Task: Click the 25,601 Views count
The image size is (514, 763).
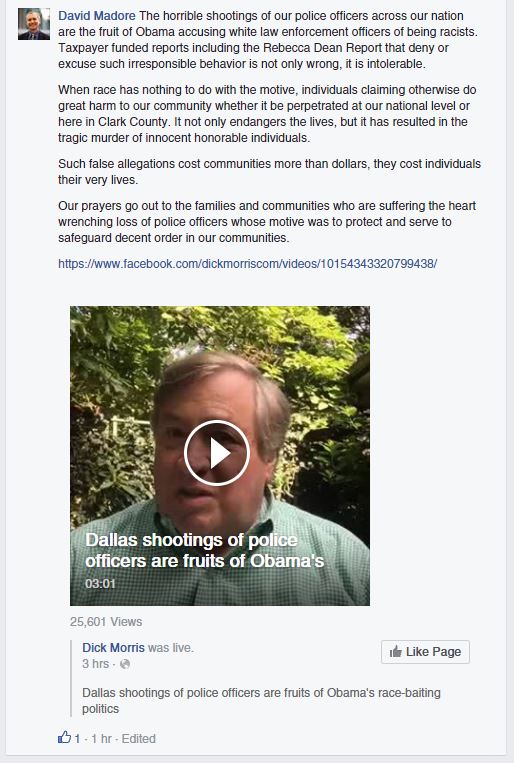Action: click(x=106, y=622)
